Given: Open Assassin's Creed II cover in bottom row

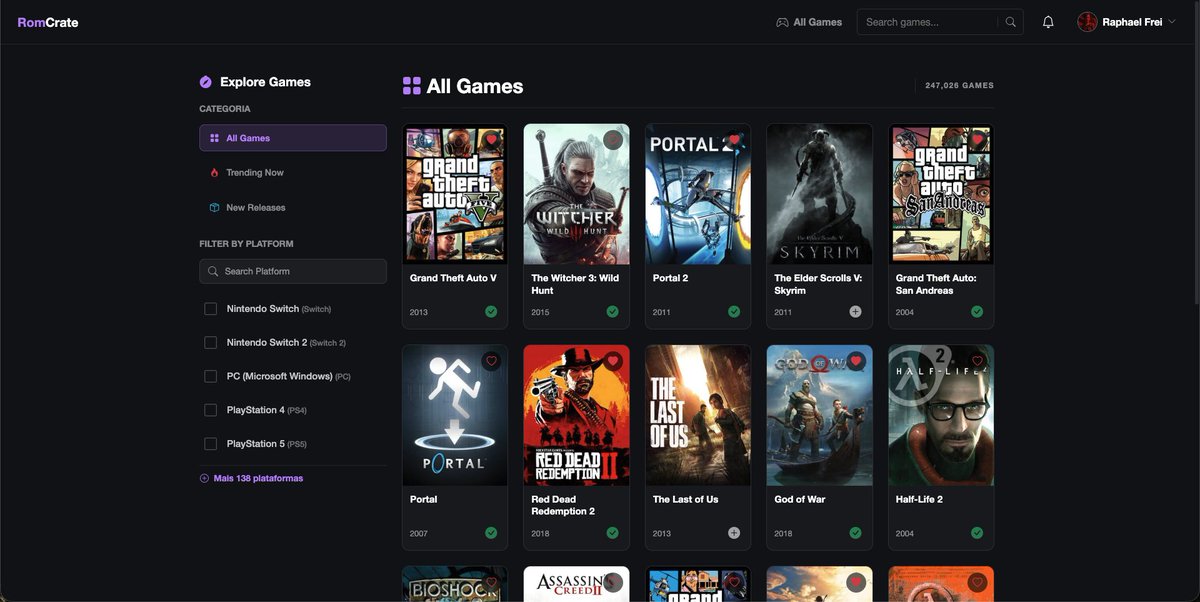Looking at the screenshot, I should pyautogui.click(x=576, y=584).
